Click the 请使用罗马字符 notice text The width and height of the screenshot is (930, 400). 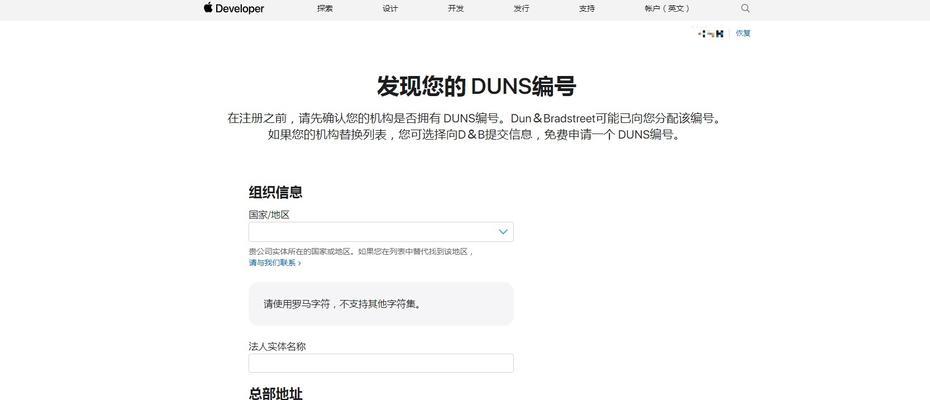343,304
